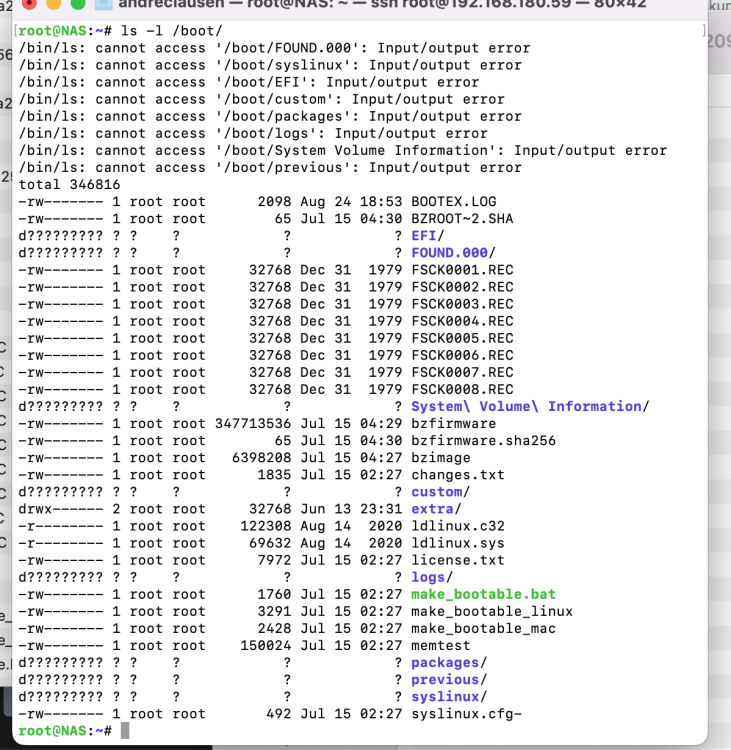Click the '/boot/previous' error message line

pyautogui.click(x=270, y=168)
